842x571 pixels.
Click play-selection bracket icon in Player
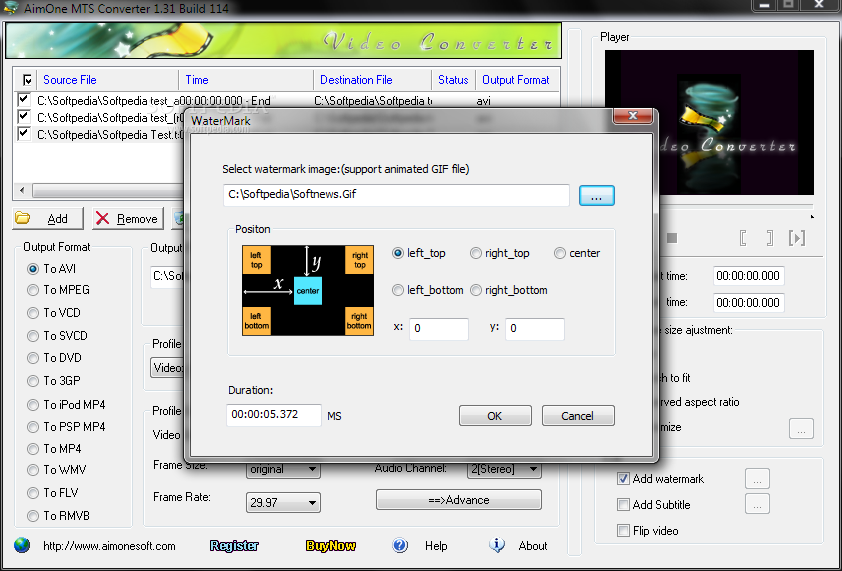[x=797, y=237]
